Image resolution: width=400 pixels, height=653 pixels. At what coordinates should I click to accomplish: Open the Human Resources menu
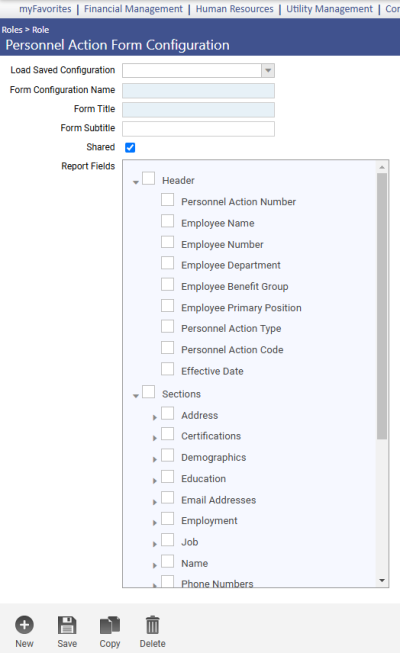click(x=235, y=9)
